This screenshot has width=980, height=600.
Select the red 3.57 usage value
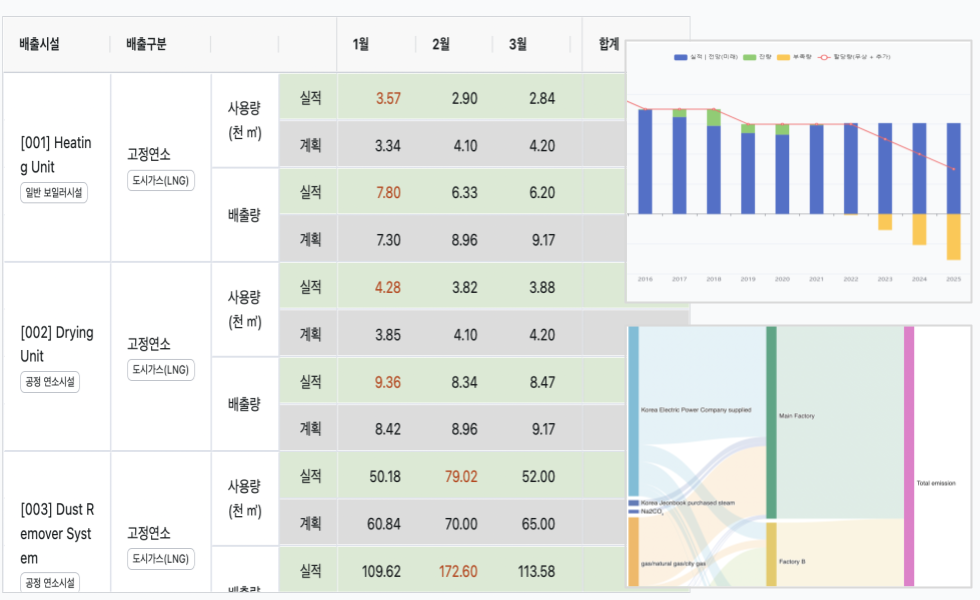(x=388, y=98)
